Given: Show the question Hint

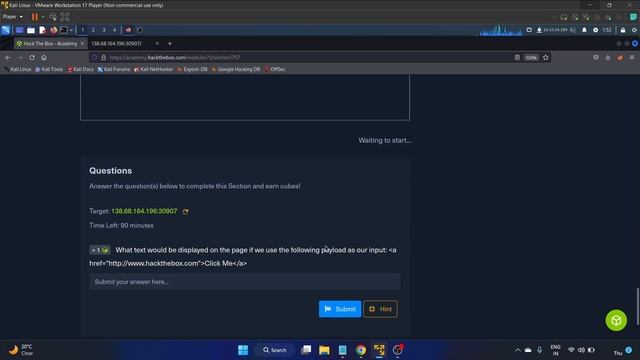Looking at the screenshot, I should pos(380,309).
